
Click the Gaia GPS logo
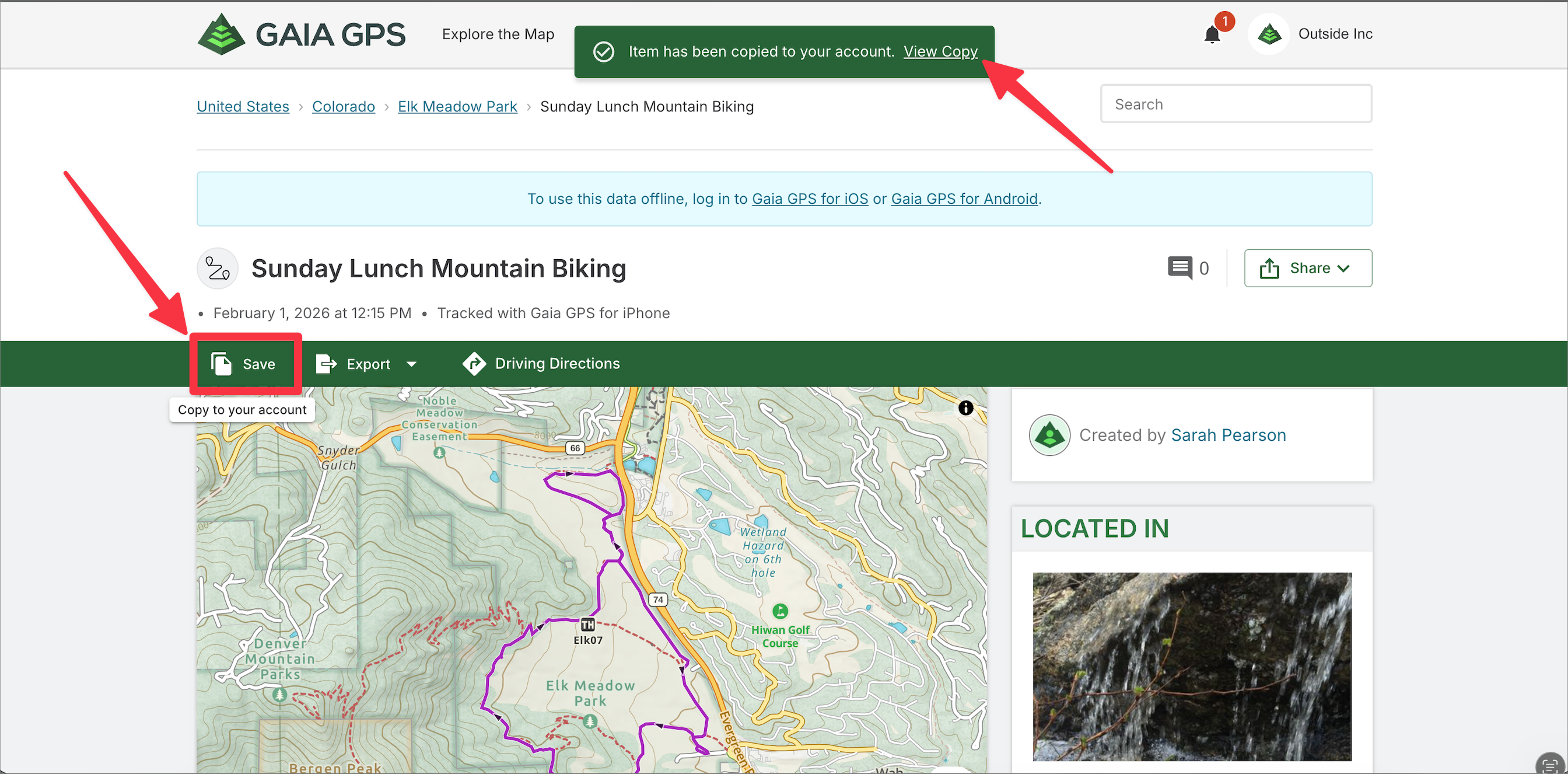click(x=302, y=34)
